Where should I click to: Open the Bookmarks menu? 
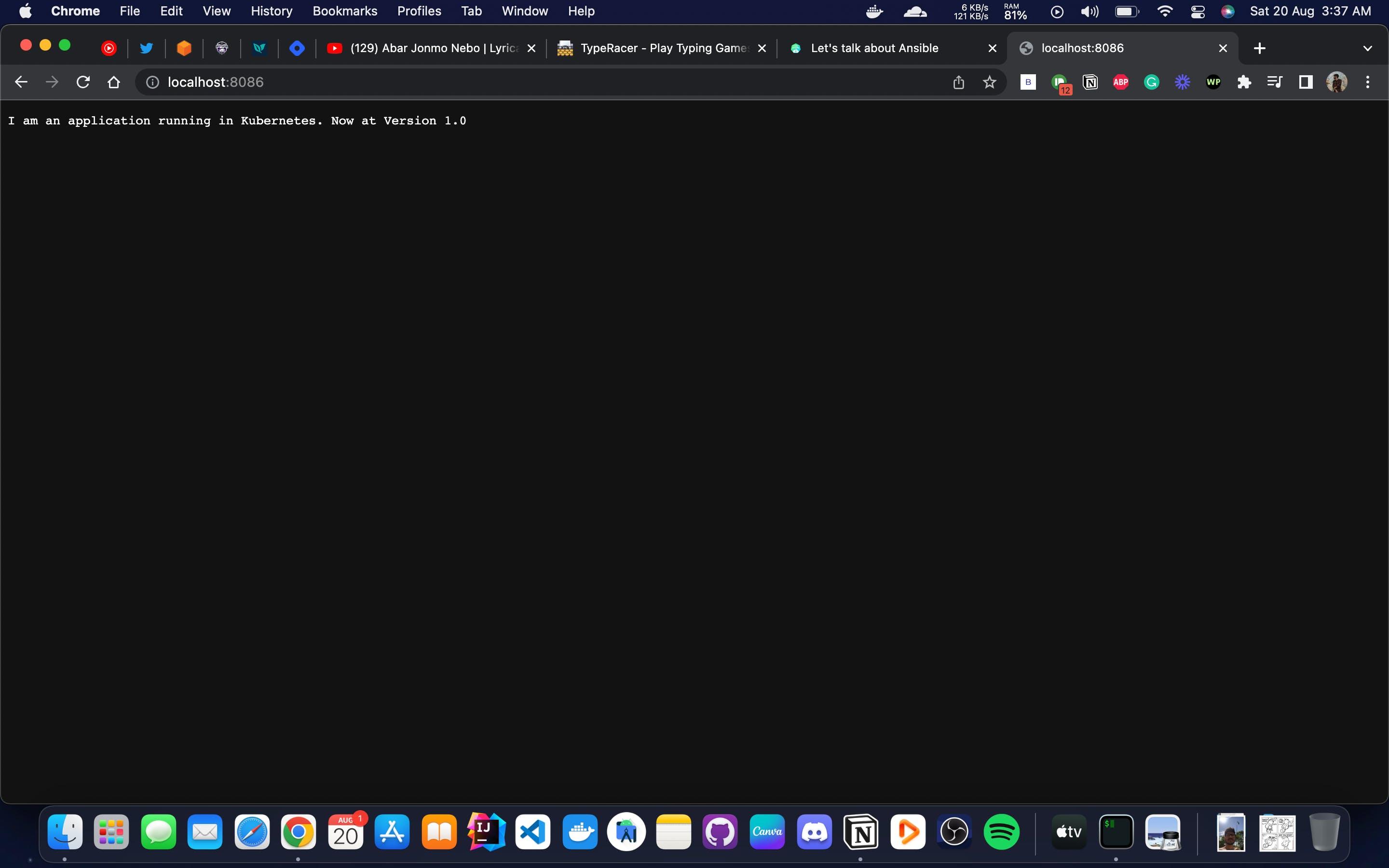pos(344,11)
